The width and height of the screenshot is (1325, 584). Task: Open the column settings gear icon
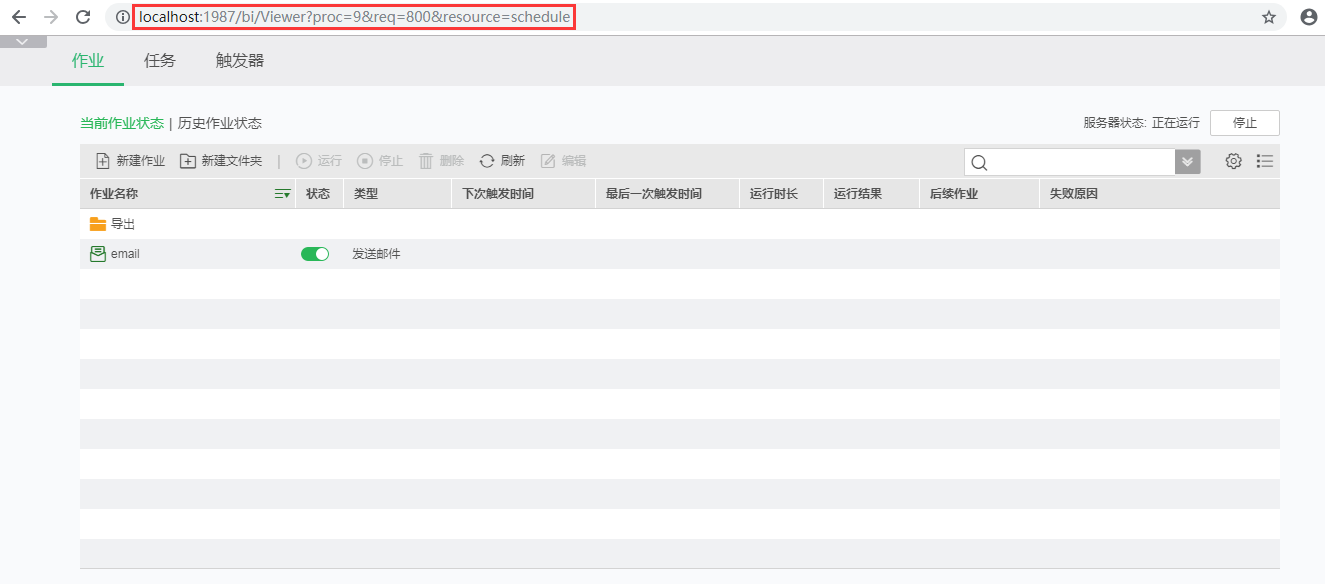[x=1233, y=160]
